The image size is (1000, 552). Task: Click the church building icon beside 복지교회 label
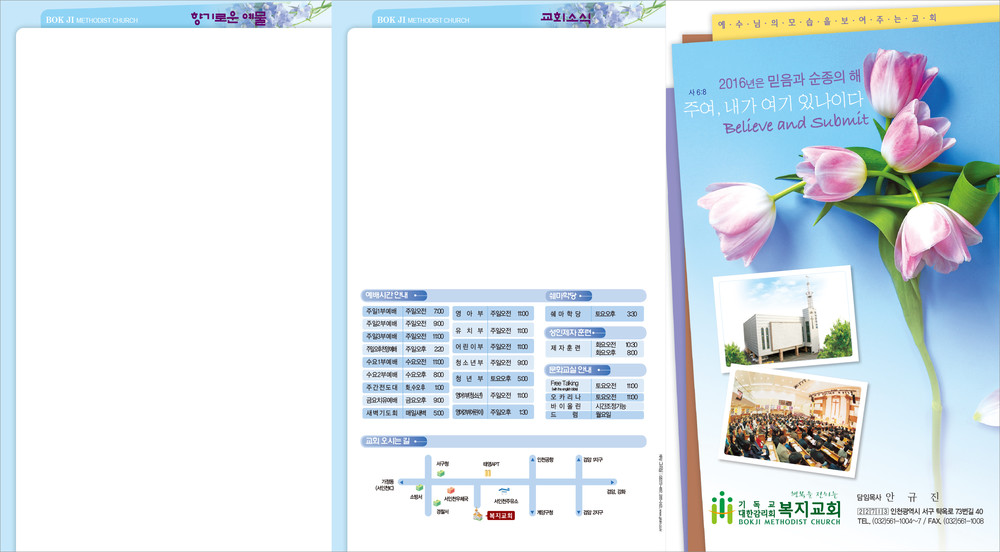coord(478,513)
